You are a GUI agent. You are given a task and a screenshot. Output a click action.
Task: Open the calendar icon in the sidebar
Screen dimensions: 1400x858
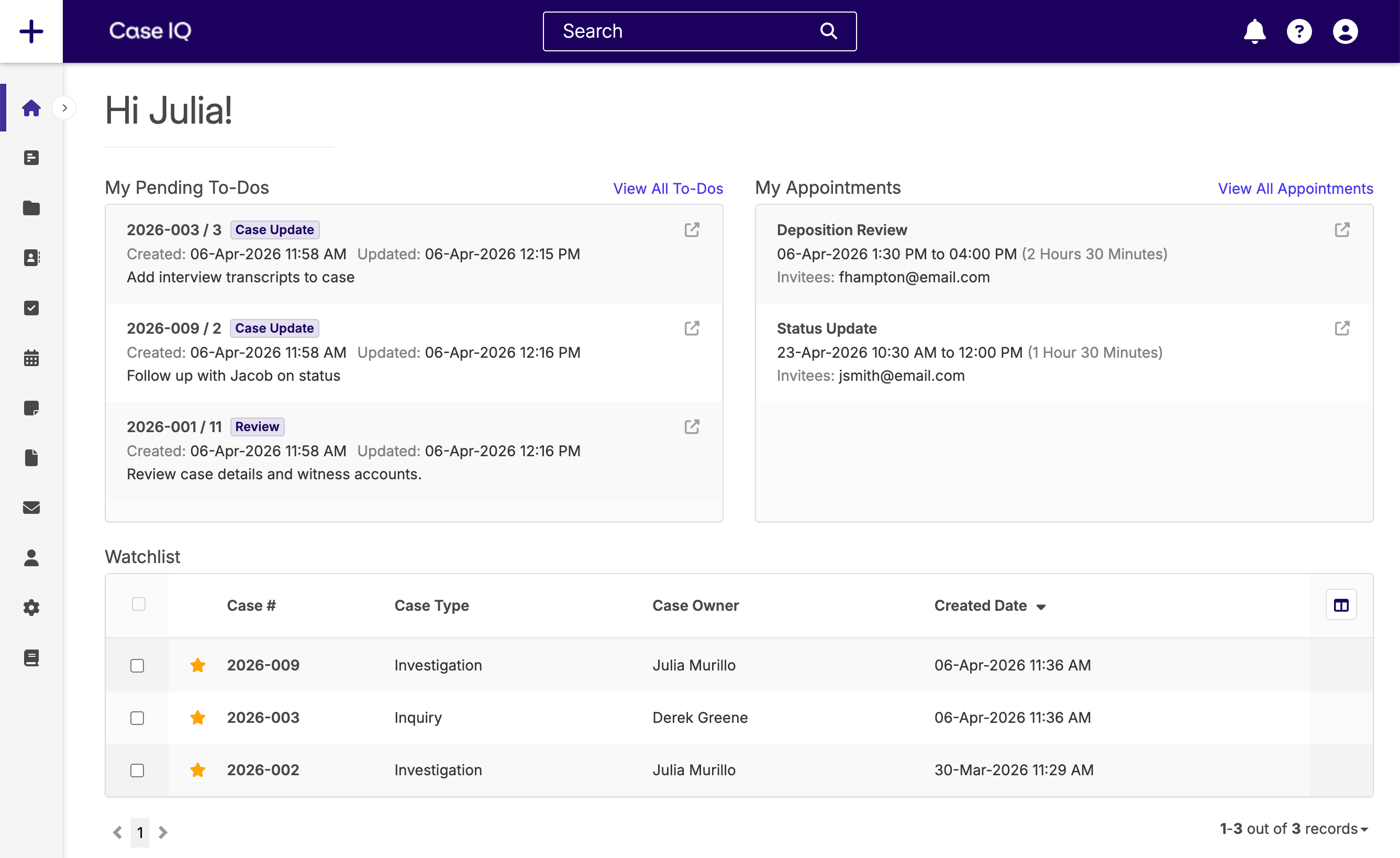pos(31,358)
